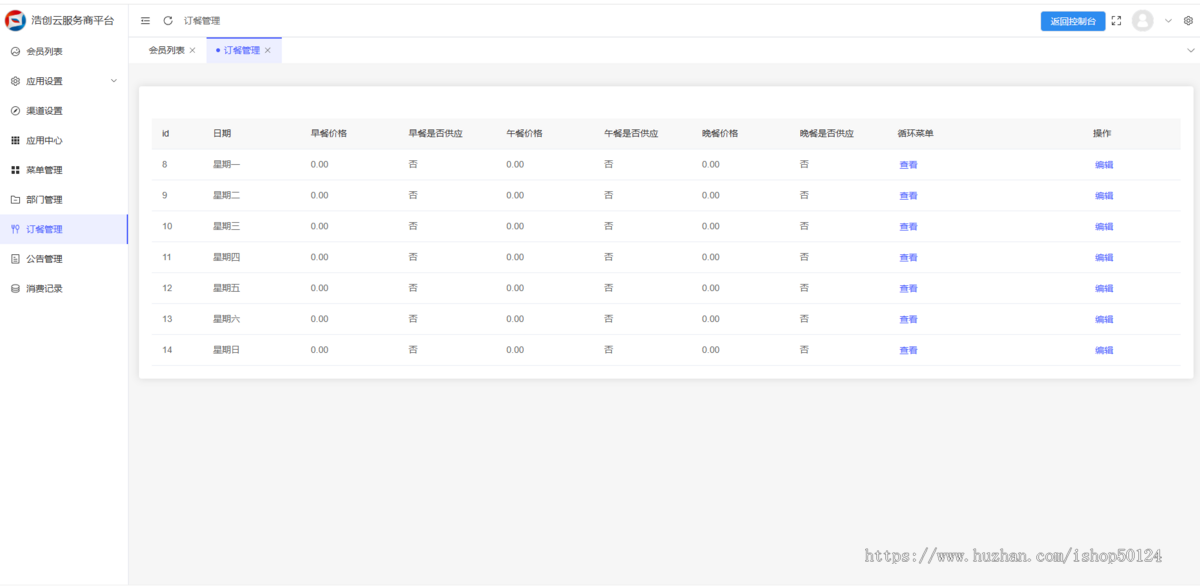
Task: Click the user avatar icon
Action: click(x=1142, y=21)
